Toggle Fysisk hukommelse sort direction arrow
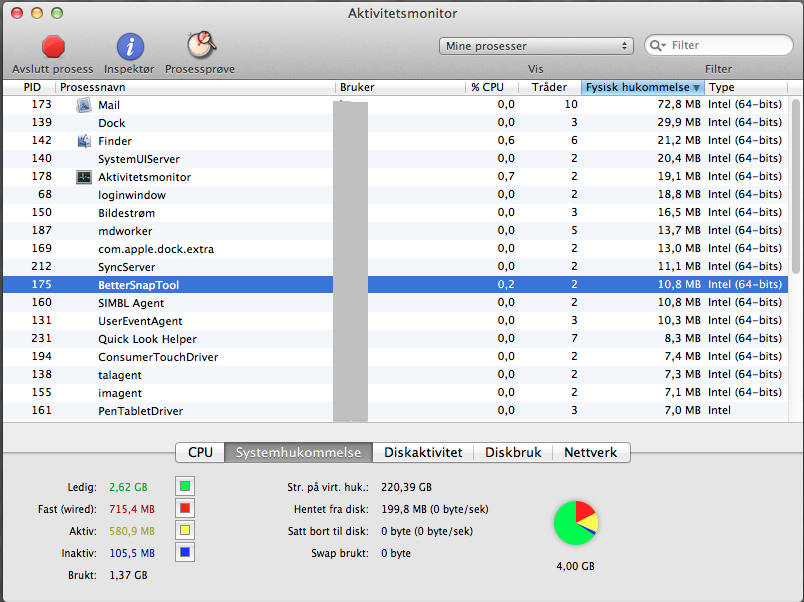The height and width of the screenshot is (602, 804). click(x=696, y=88)
